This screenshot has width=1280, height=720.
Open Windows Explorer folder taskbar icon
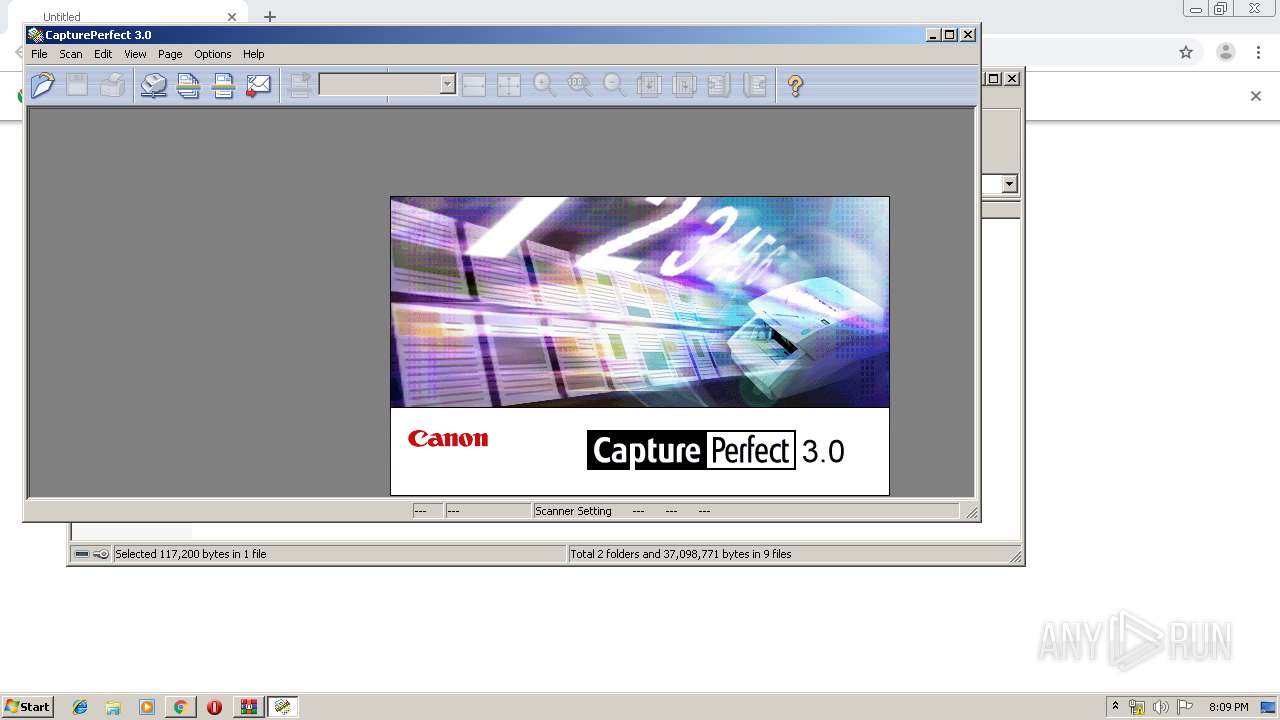(x=113, y=707)
